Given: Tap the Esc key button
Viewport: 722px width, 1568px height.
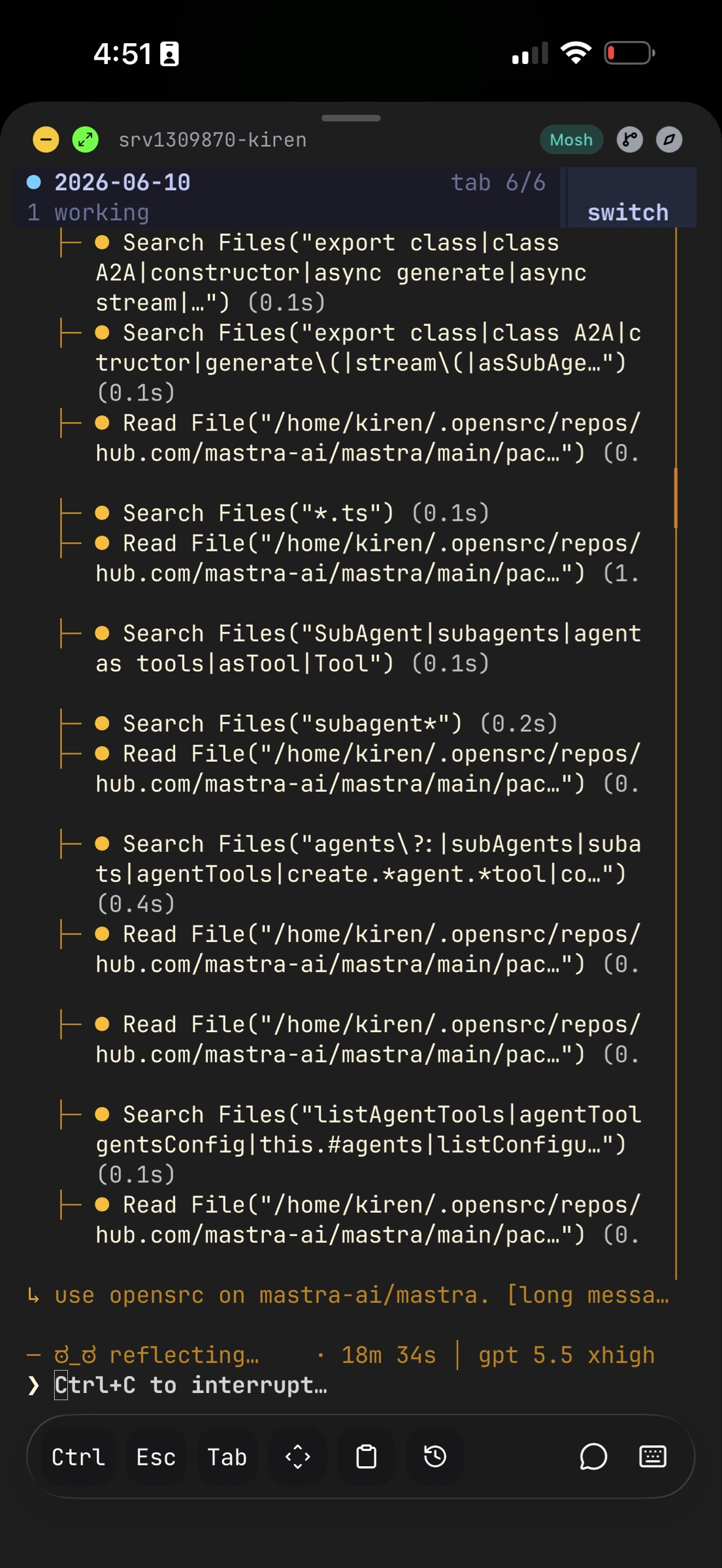Looking at the screenshot, I should pos(156,1456).
